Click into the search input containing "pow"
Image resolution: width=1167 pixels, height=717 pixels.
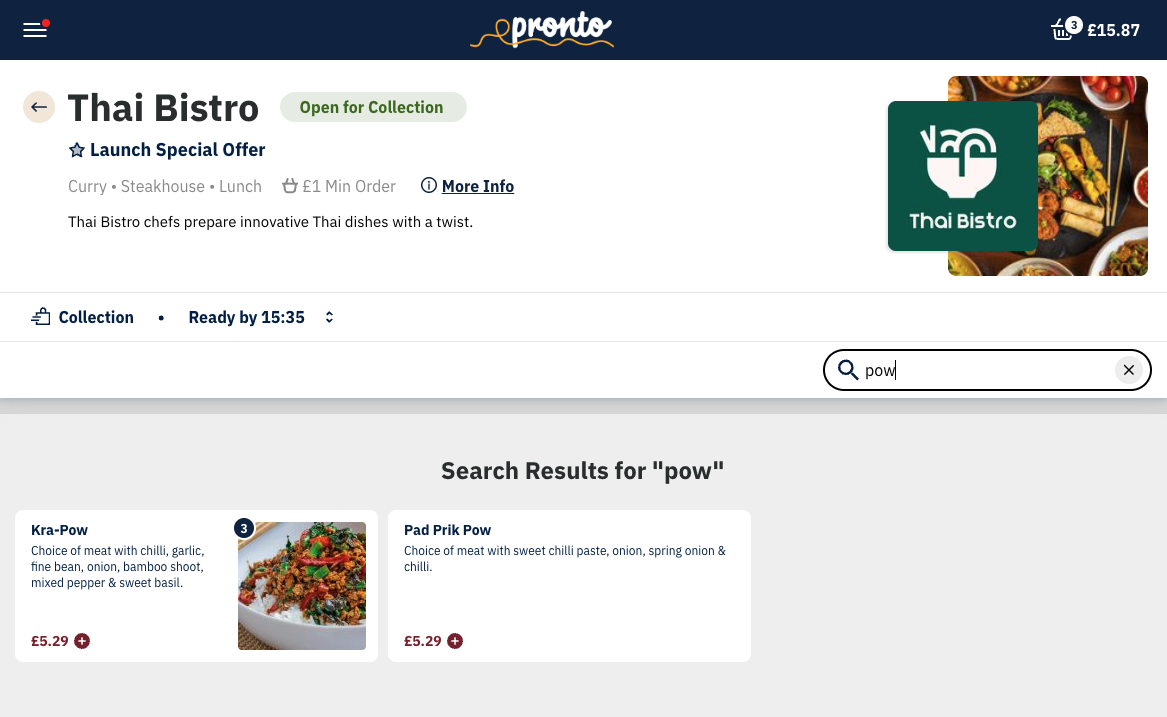[985, 370]
